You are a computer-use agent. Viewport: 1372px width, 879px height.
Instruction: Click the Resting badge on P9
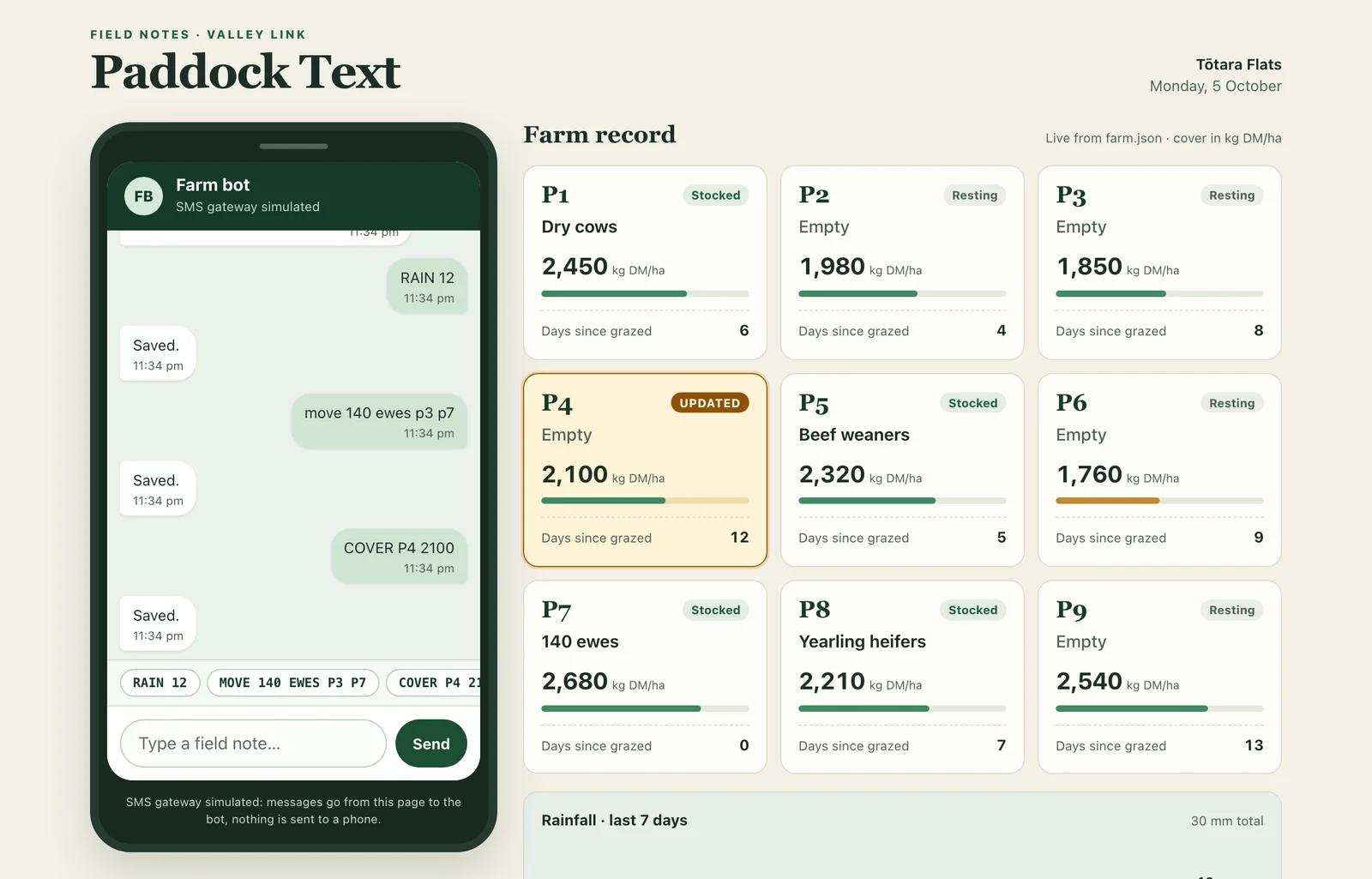coord(1232,610)
